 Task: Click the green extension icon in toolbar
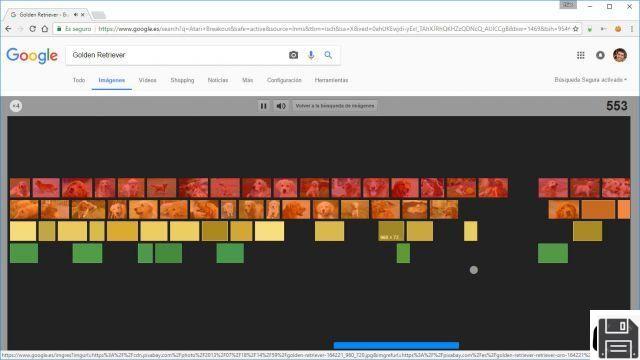[589, 29]
